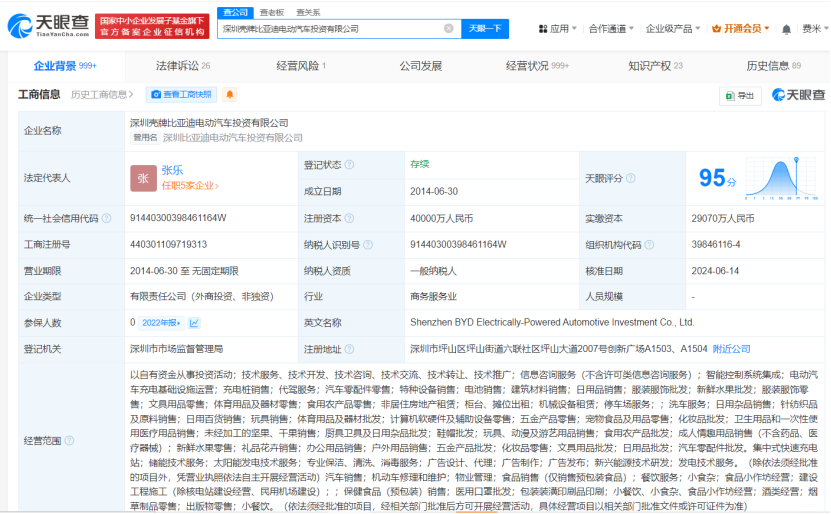Click the 一般纳税人 taxpayer qualification
Image resolution: width=831 pixels, height=514 pixels.
(433, 271)
